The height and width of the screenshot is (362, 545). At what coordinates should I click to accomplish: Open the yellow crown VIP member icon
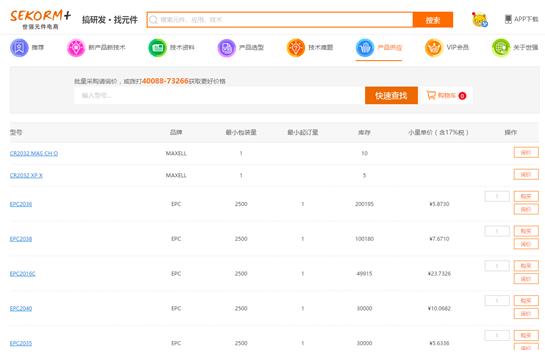click(434, 48)
